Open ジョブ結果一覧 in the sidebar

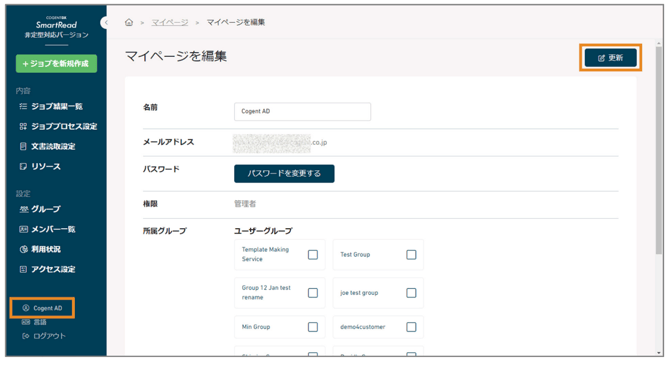[57, 106]
